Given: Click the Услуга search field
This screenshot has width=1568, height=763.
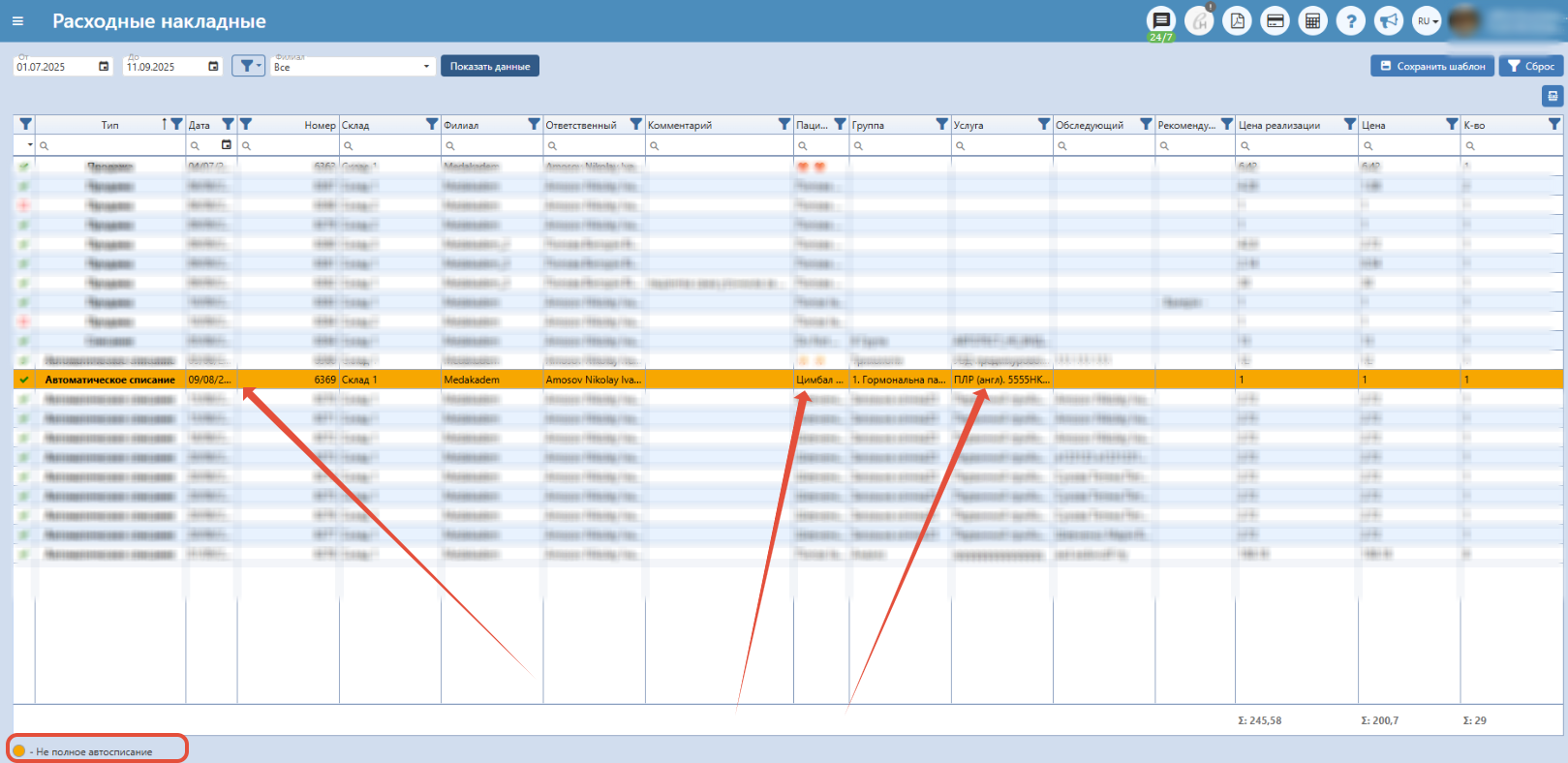Looking at the screenshot, I should [x=1002, y=145].
